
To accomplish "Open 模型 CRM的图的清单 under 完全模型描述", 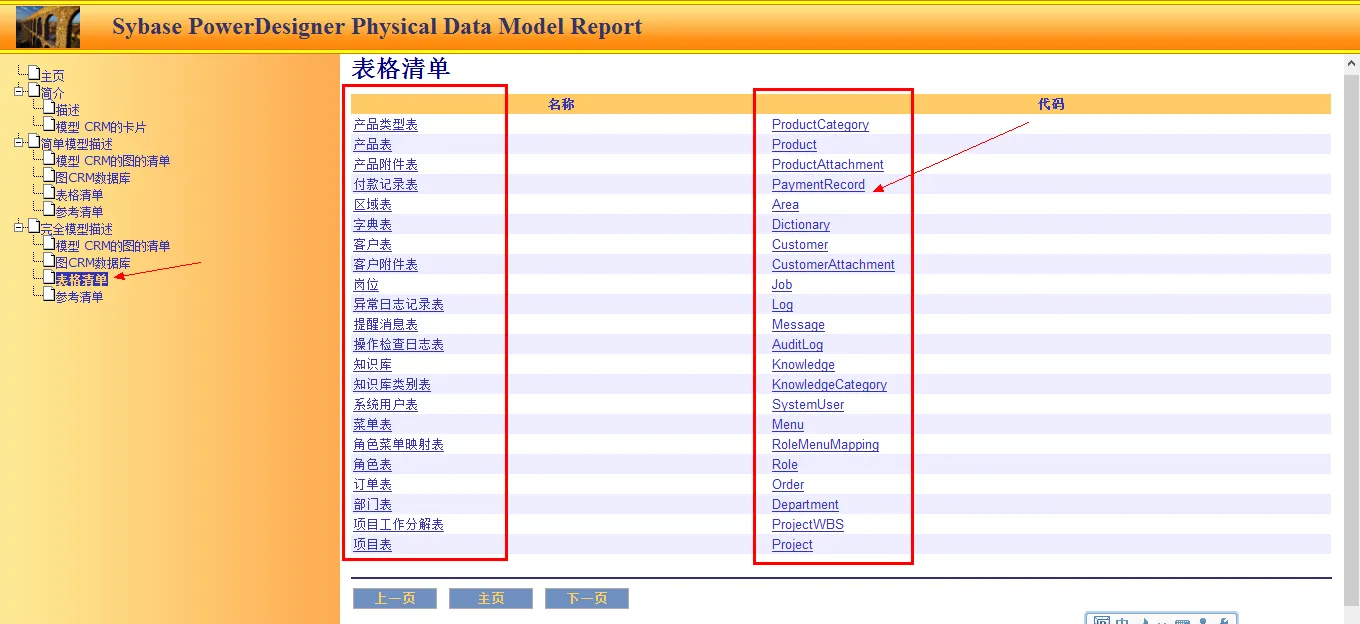I will click(113, 246).
